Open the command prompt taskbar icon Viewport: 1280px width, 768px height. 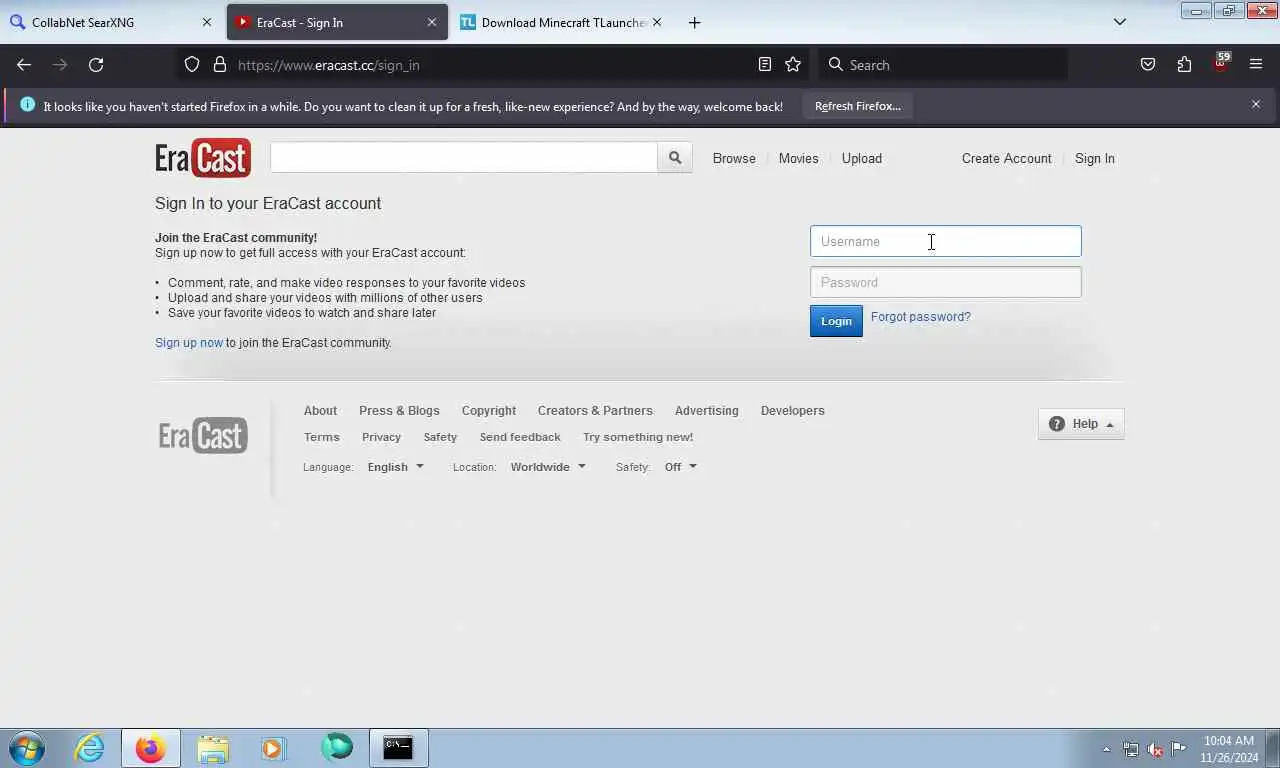(x=398, y=748)
